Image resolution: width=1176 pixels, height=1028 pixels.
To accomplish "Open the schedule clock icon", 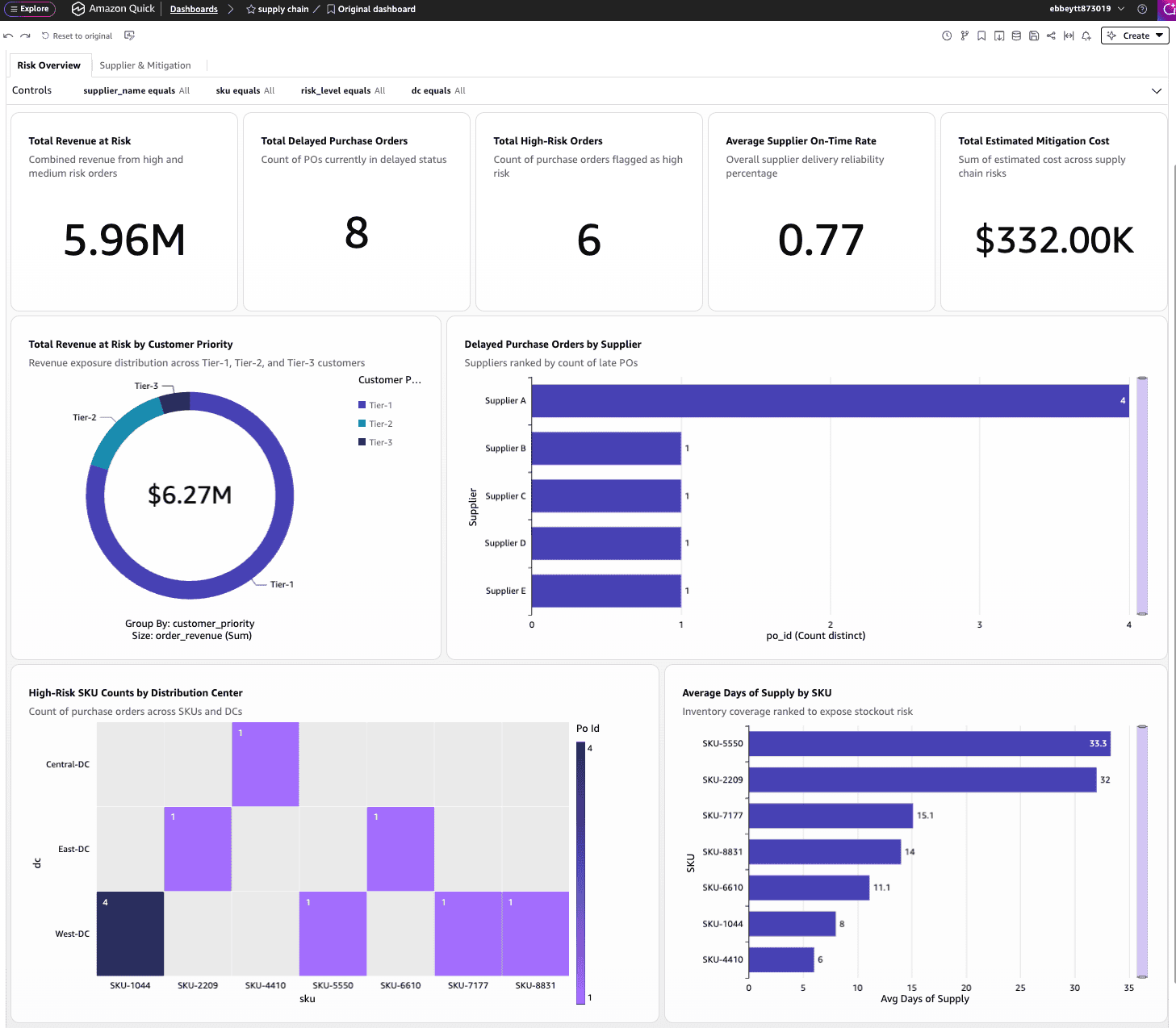I will 947,36.
